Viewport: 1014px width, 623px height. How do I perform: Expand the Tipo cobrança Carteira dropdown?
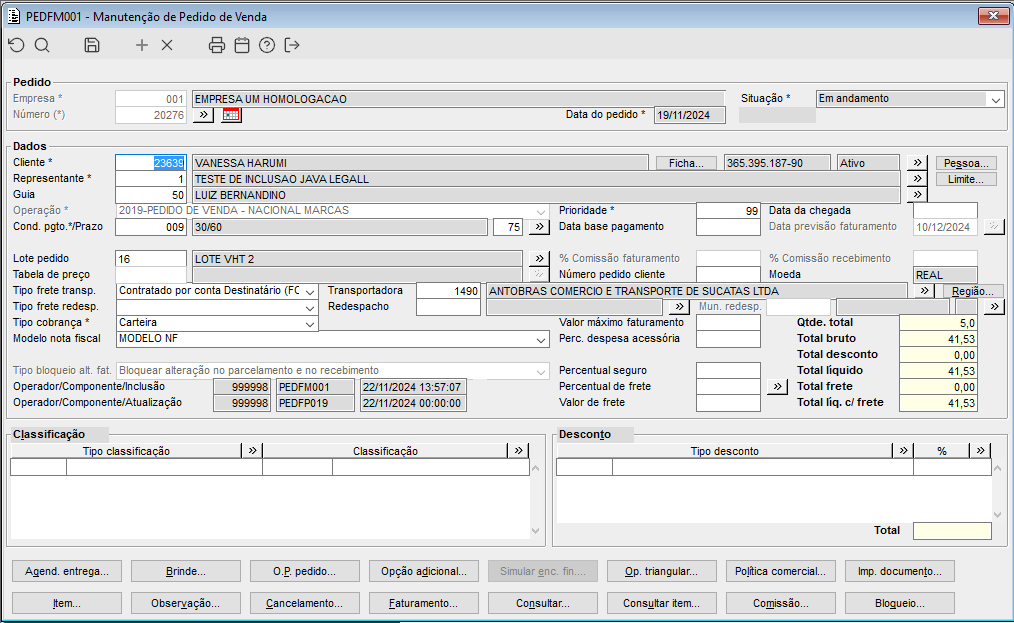click(309, 323)
